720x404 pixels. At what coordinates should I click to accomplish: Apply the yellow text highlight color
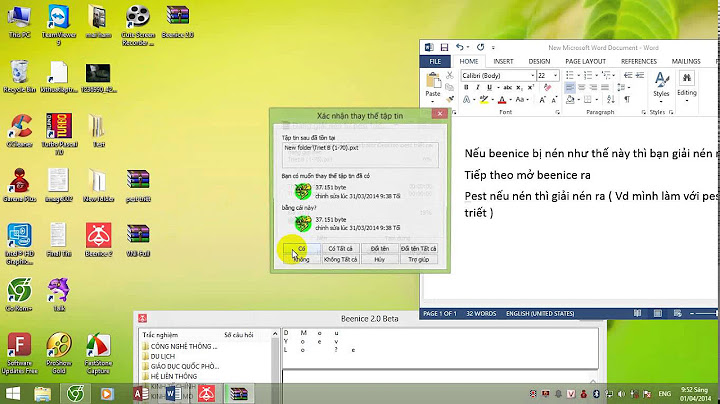(484, 99)
